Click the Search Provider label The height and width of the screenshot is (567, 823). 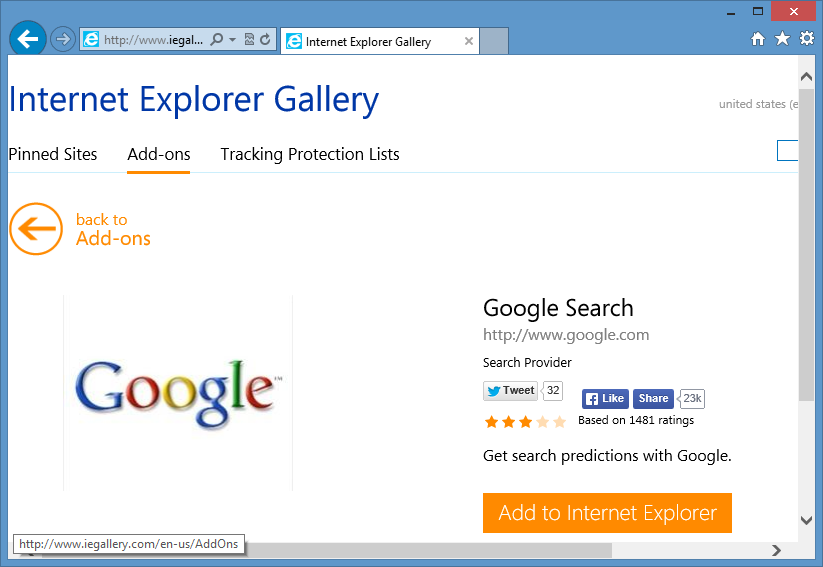click(527, 363)
